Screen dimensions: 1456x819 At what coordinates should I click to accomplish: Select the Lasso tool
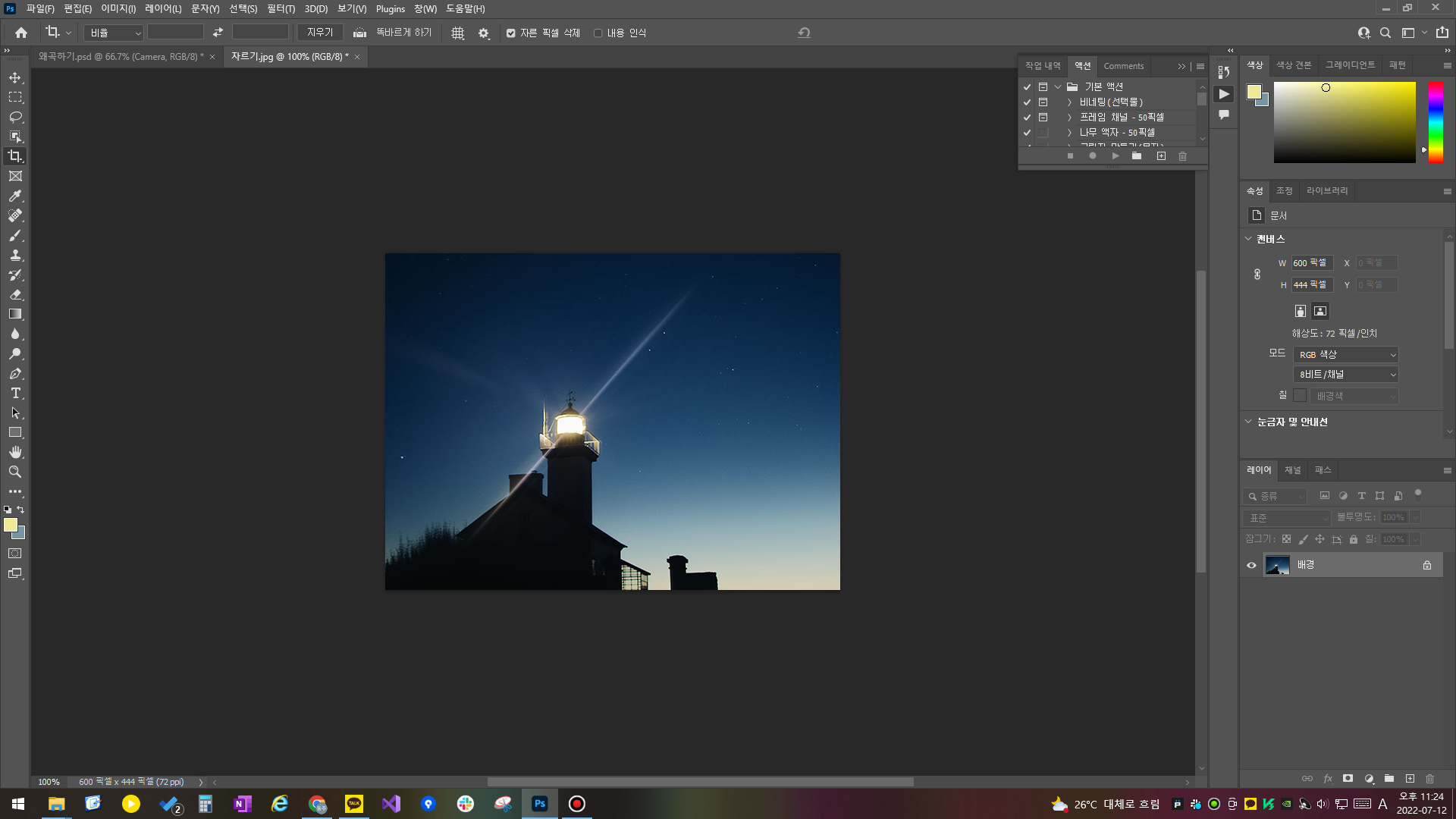(15, 117)
